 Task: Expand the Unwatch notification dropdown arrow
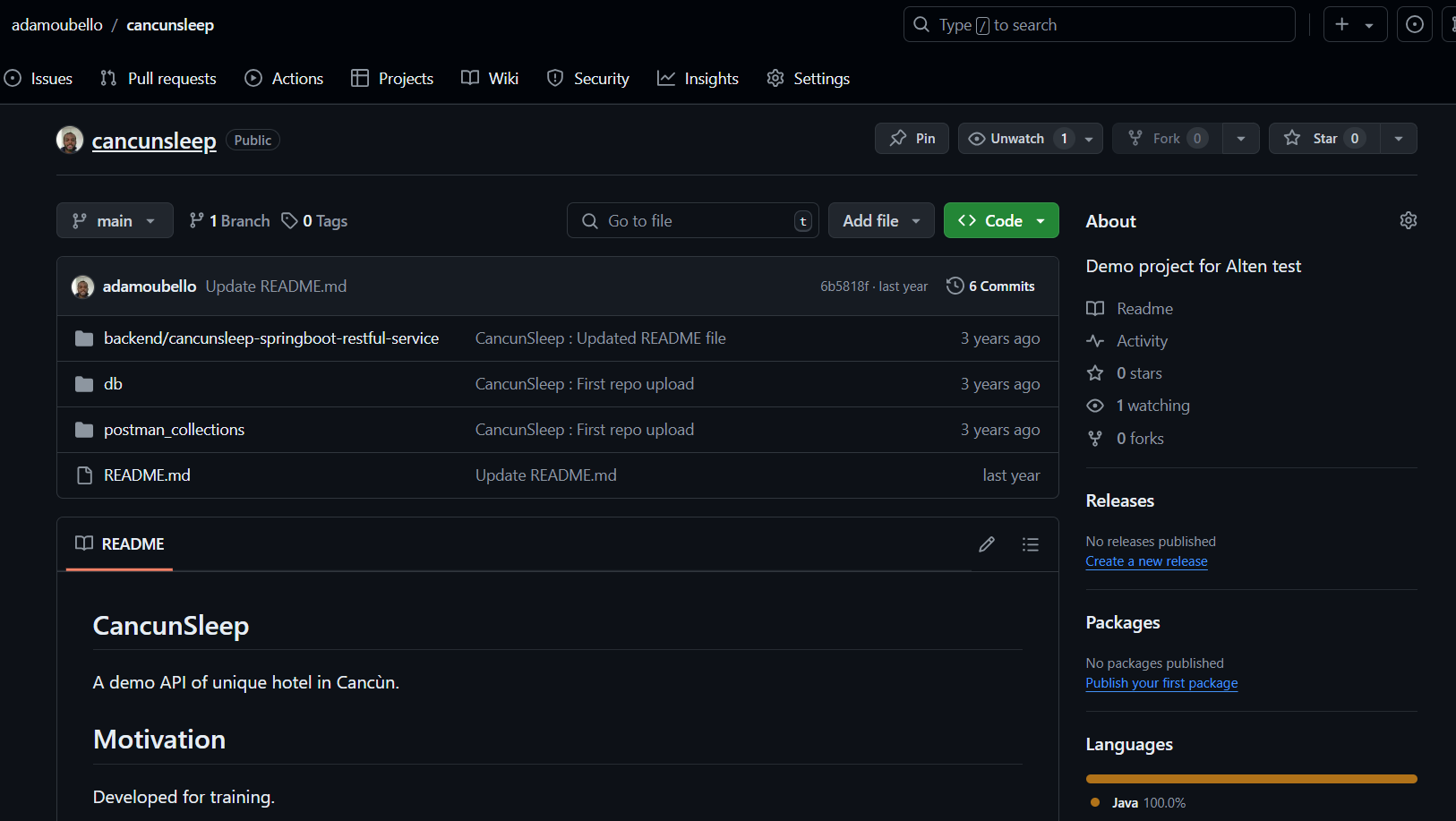[1089, 139]
